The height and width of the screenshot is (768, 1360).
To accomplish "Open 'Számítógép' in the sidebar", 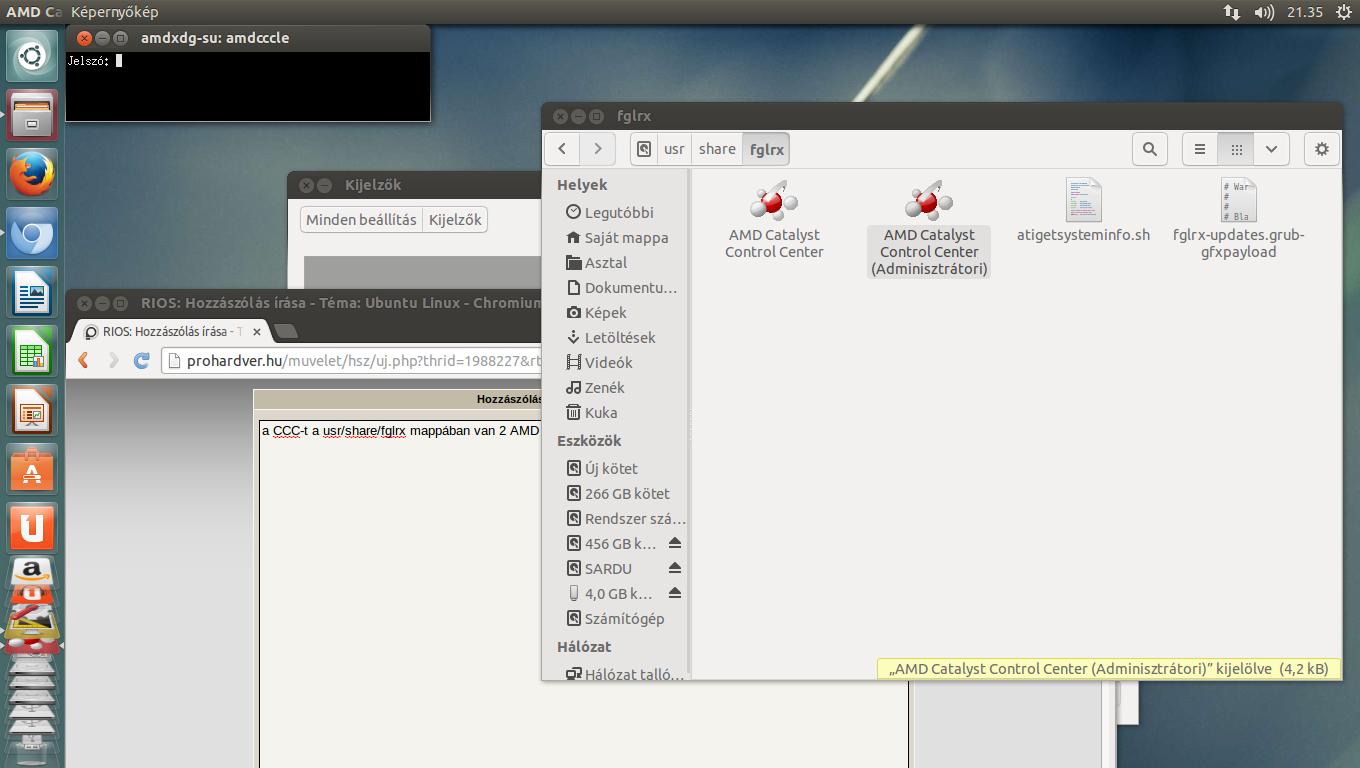I will coord(616,618).
